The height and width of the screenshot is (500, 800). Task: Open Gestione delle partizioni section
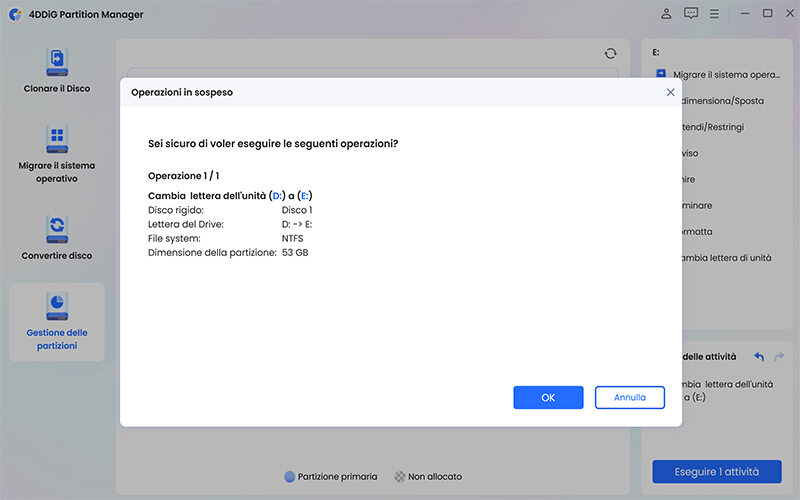pos(56,307)
